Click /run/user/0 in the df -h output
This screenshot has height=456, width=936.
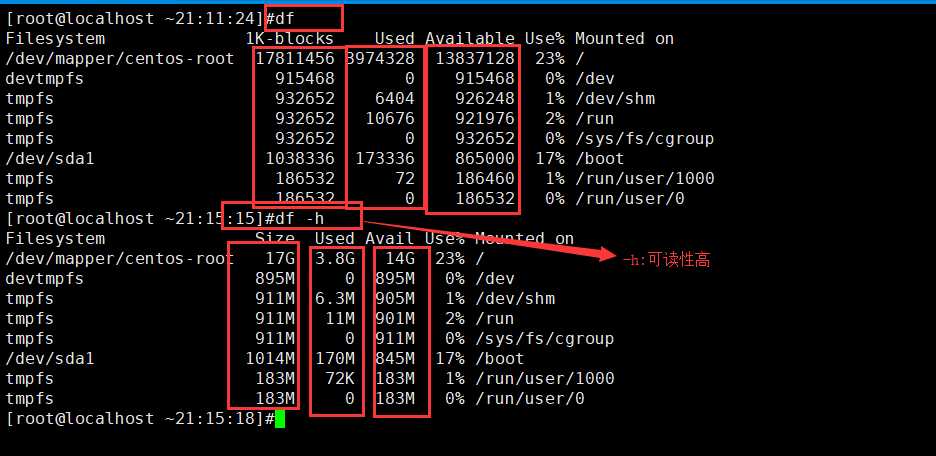[529, 399]
